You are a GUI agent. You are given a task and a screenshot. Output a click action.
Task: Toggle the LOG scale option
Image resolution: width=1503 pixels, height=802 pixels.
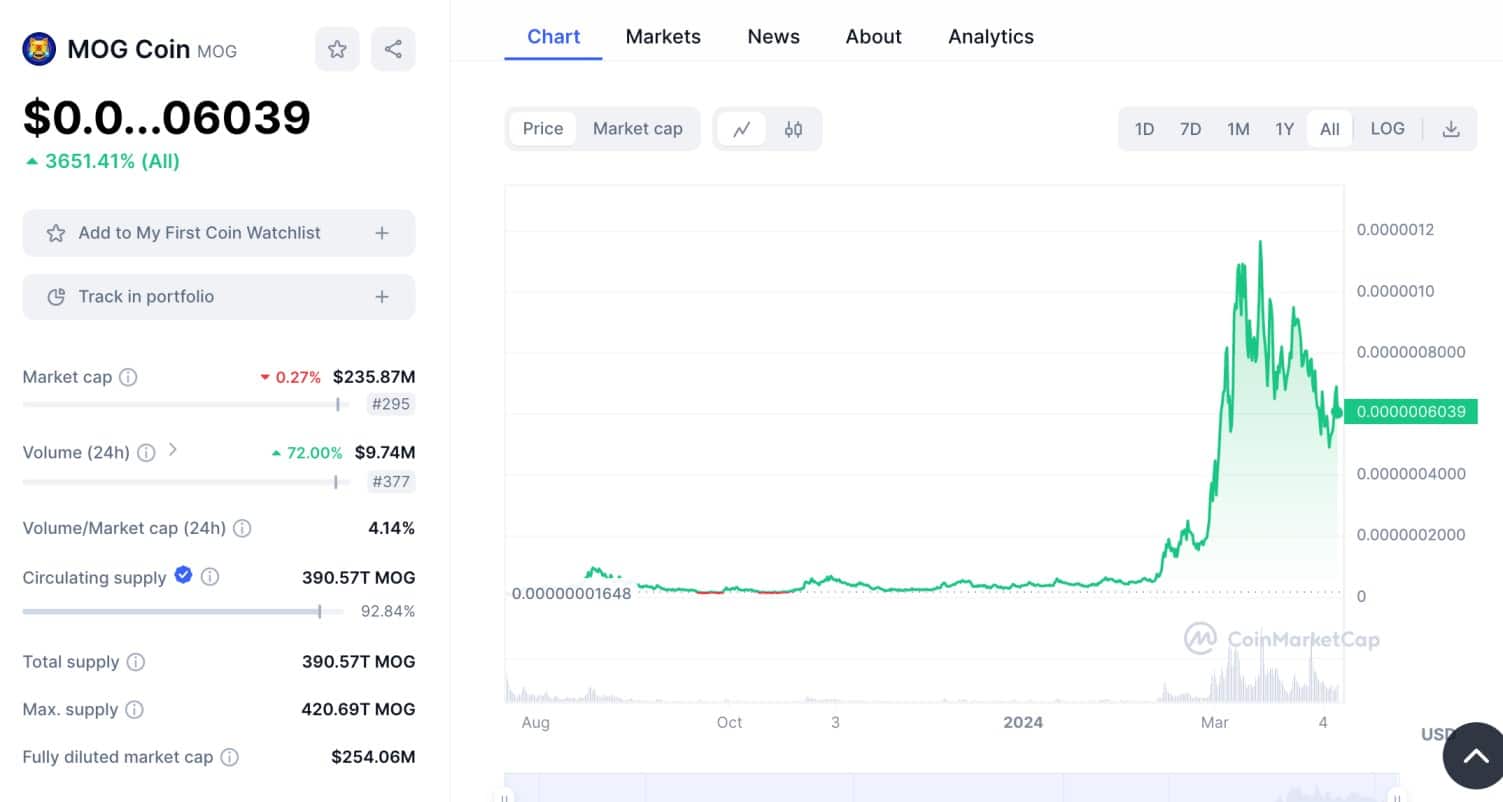coord(1387,129)
